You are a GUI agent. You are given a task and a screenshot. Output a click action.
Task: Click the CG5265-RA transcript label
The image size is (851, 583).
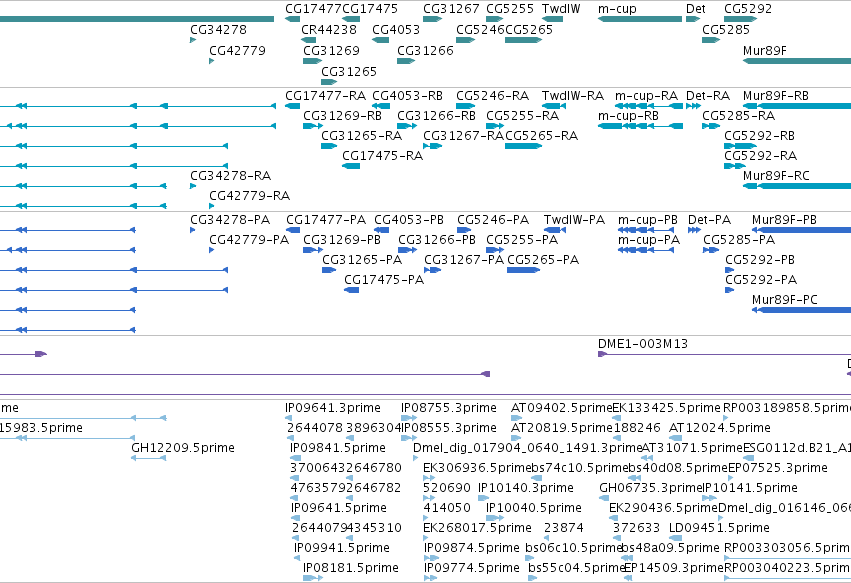[x=541, y=136]
